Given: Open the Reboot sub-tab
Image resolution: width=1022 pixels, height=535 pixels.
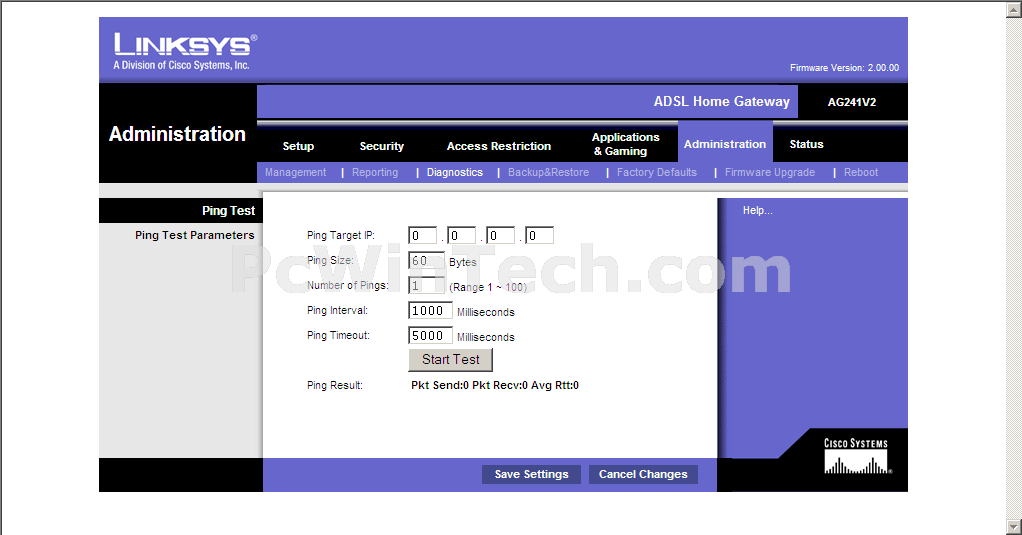Looking at the screenshot, I should click(x=861, y=172).
